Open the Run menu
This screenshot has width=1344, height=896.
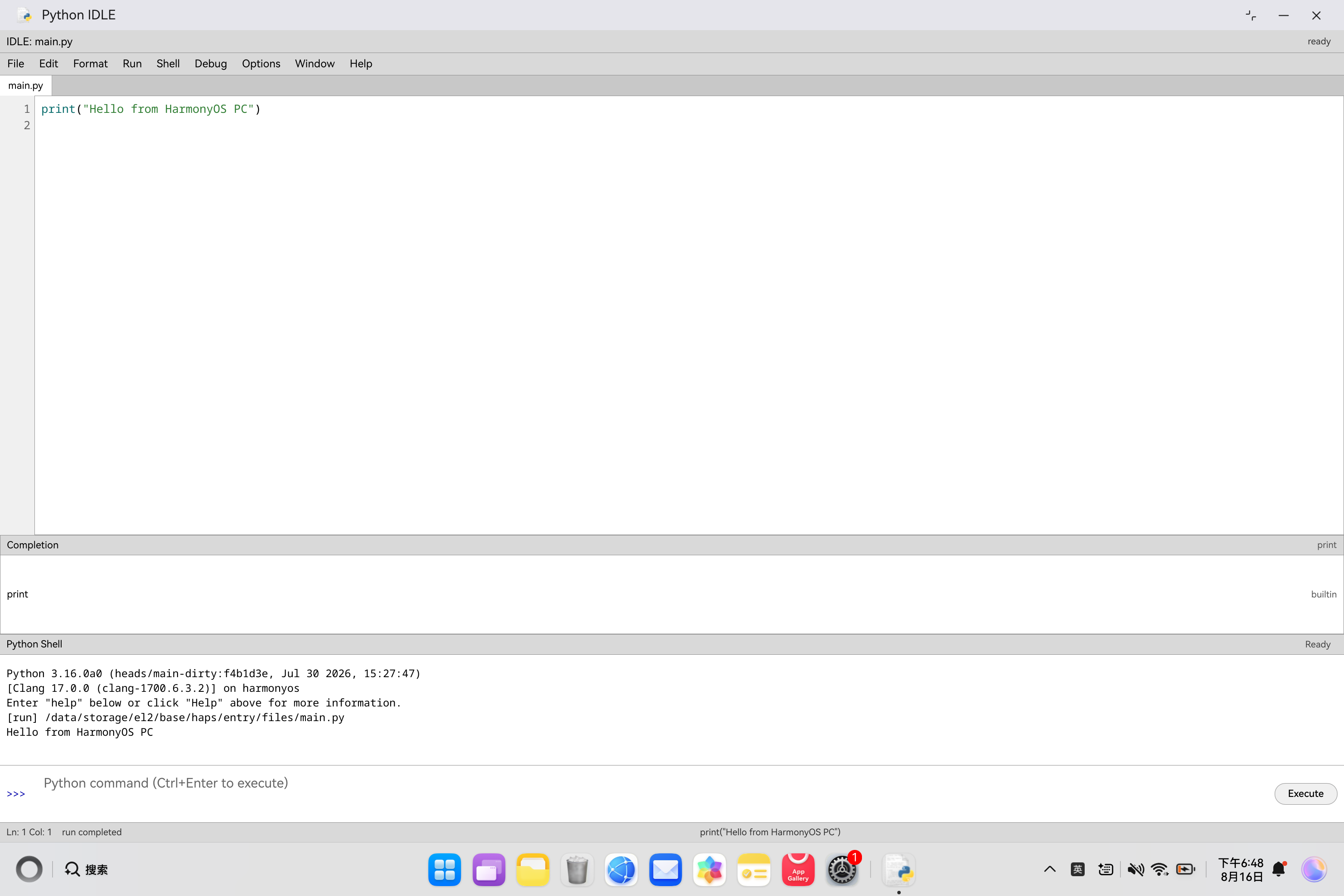point(132,63)
